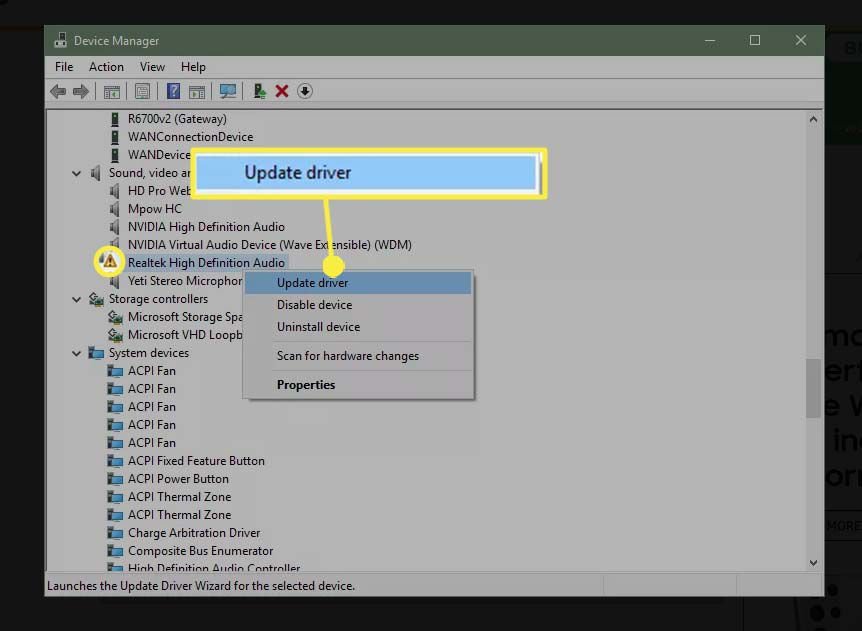Click the Charge Arbitration Driver icon

115,533
